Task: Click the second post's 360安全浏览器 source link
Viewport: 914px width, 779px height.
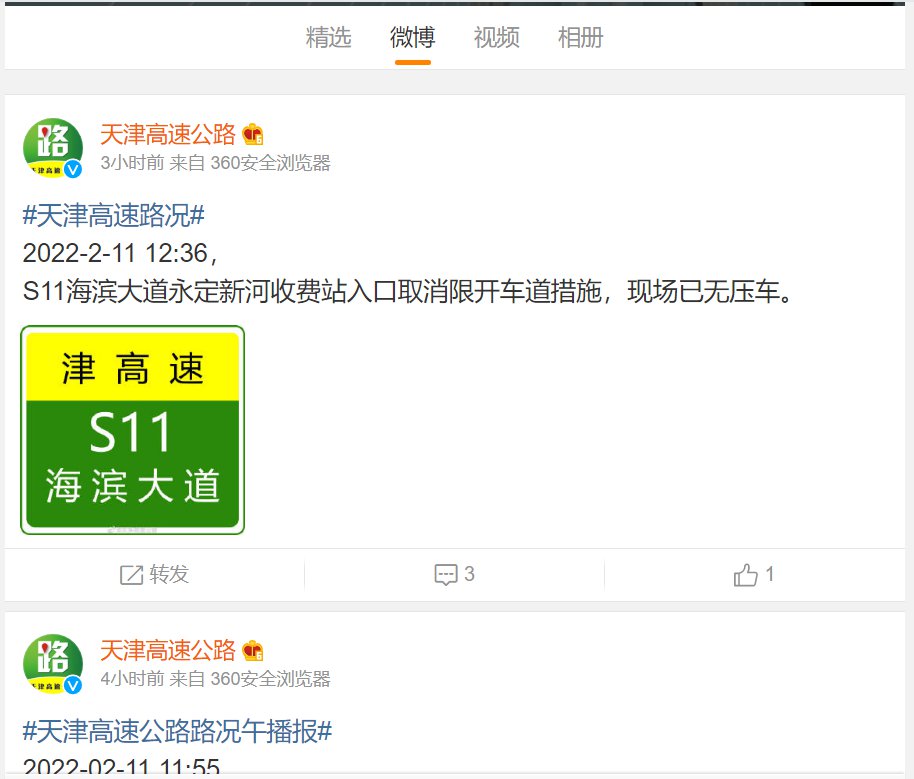Action: point(270,679)
